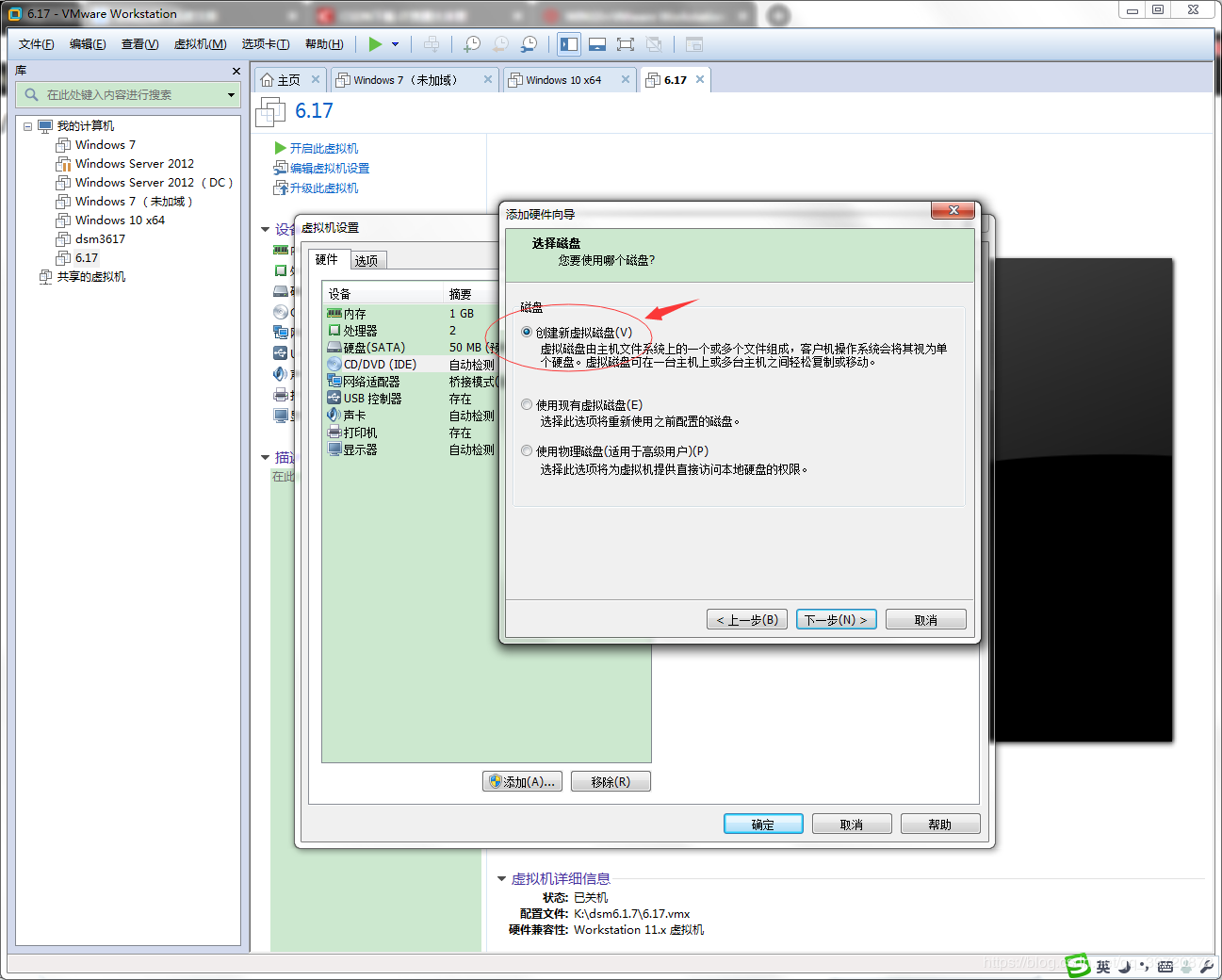Click the 移除(R) button
Screen dimensions: 1222x980
(x=611, y=782)
